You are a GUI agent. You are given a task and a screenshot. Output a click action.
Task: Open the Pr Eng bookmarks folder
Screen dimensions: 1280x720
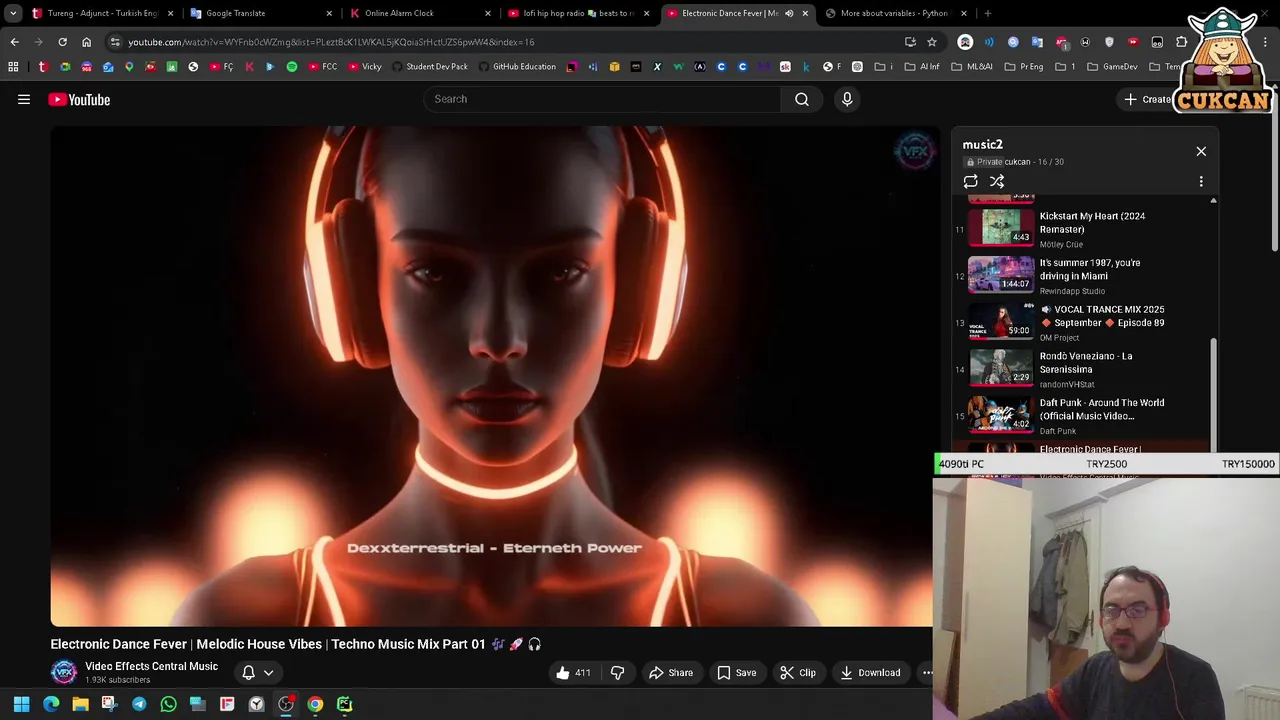point(1024,67)
